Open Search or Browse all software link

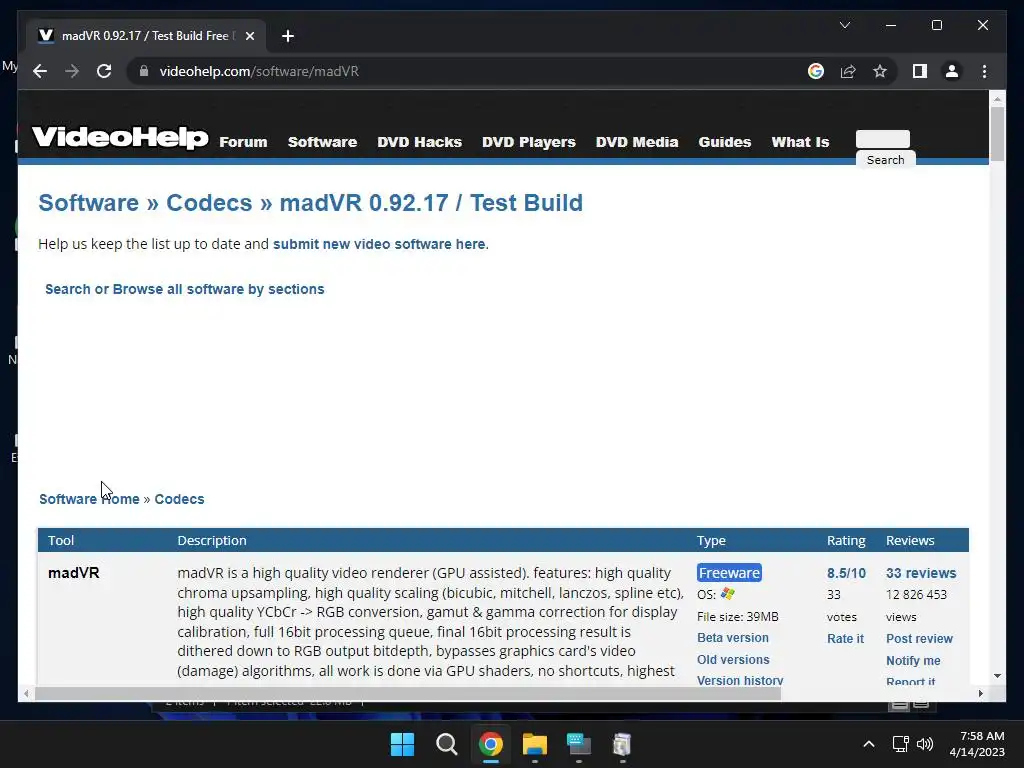(185, 289)
